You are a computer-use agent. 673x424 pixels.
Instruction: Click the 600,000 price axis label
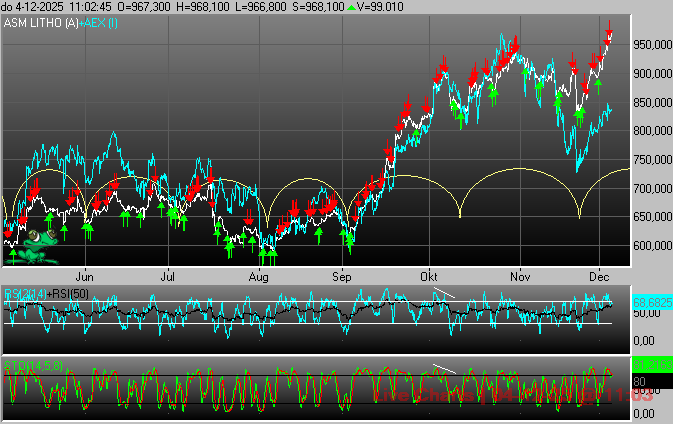[x=653, y=245]
